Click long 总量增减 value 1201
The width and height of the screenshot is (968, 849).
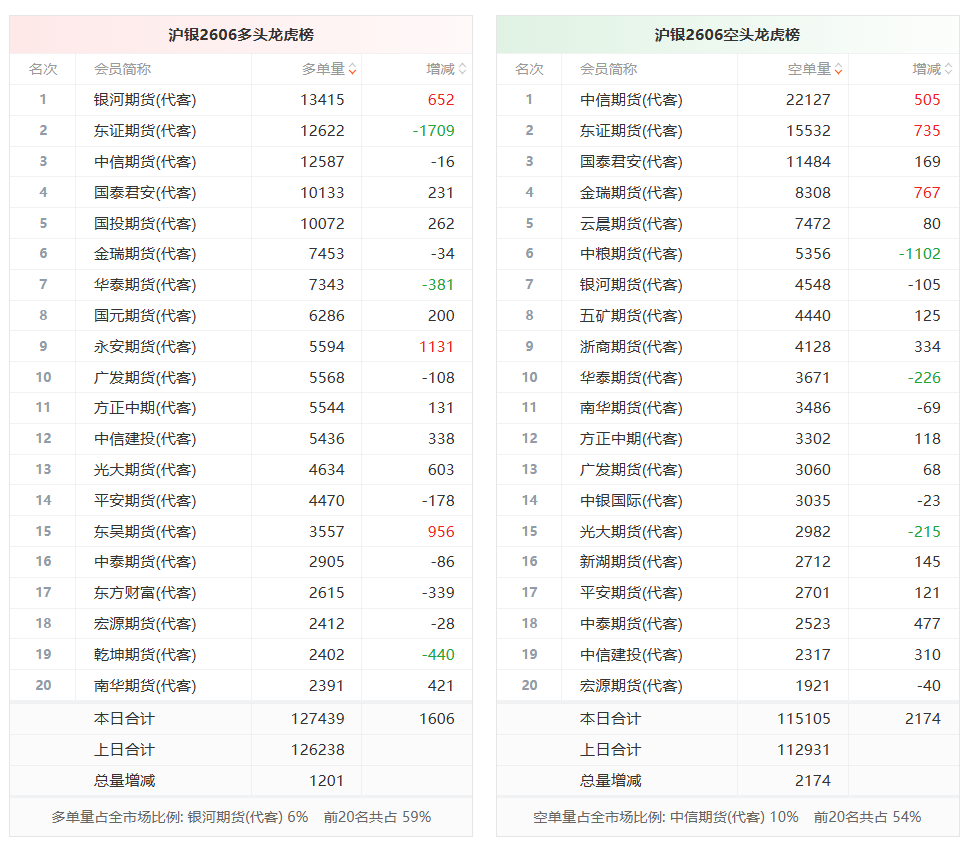pyautogui.click(x=327, y=780)
